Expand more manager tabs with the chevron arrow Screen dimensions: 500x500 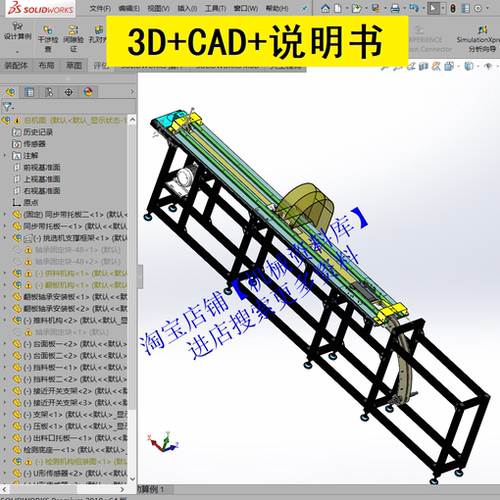point(132,91)
